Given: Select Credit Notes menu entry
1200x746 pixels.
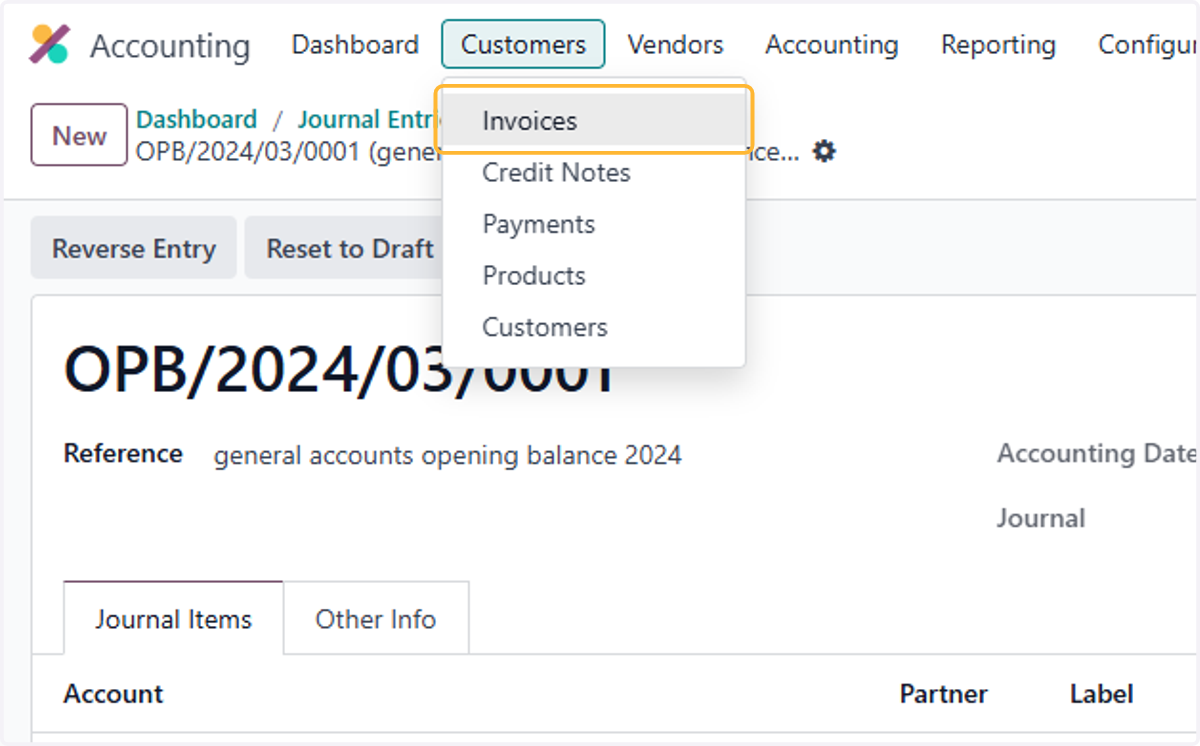Looking at the screenshot, I should [594, 173].
